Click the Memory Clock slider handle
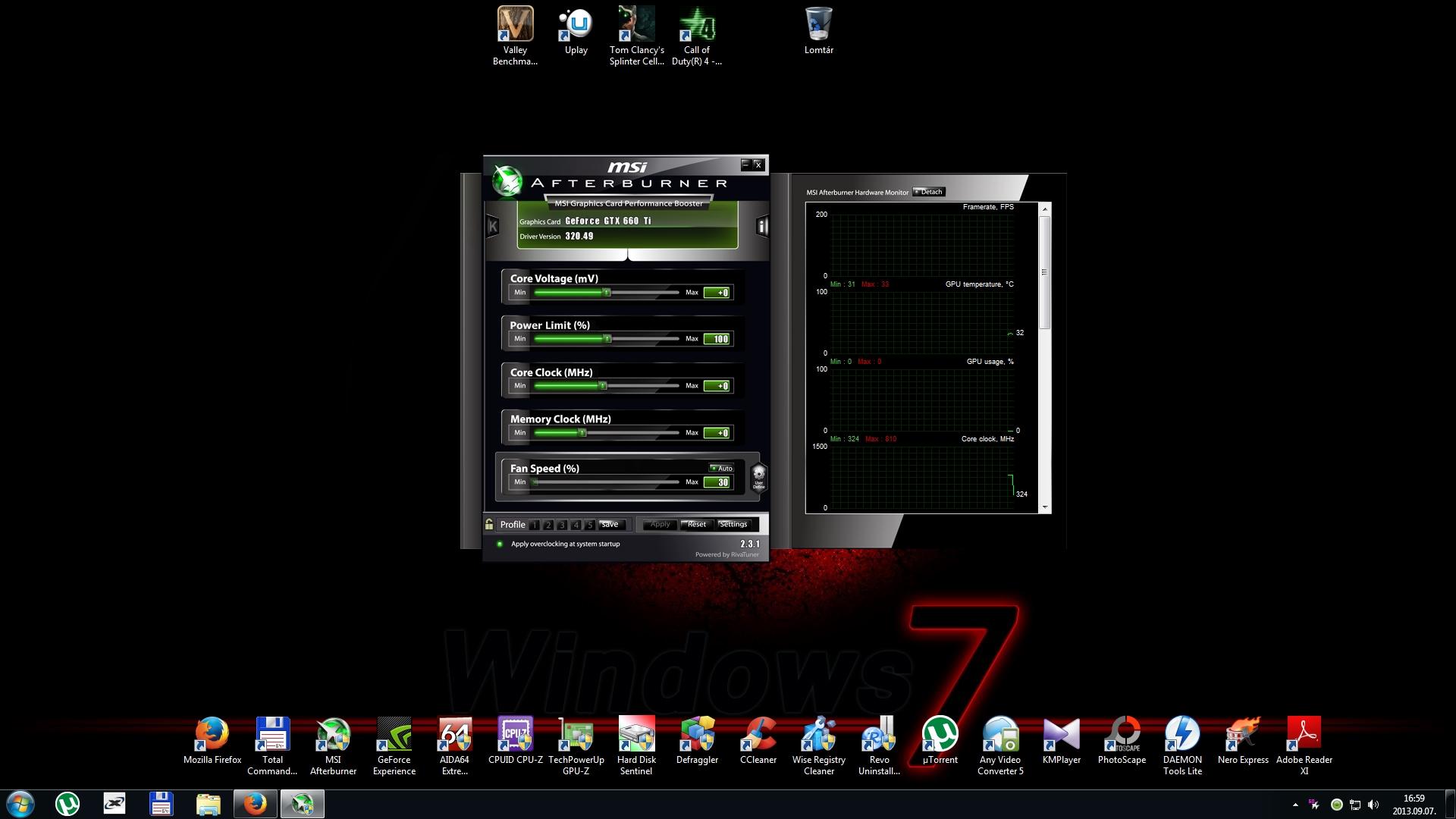The image size is (1456, 819). click(x=582, y=433)
